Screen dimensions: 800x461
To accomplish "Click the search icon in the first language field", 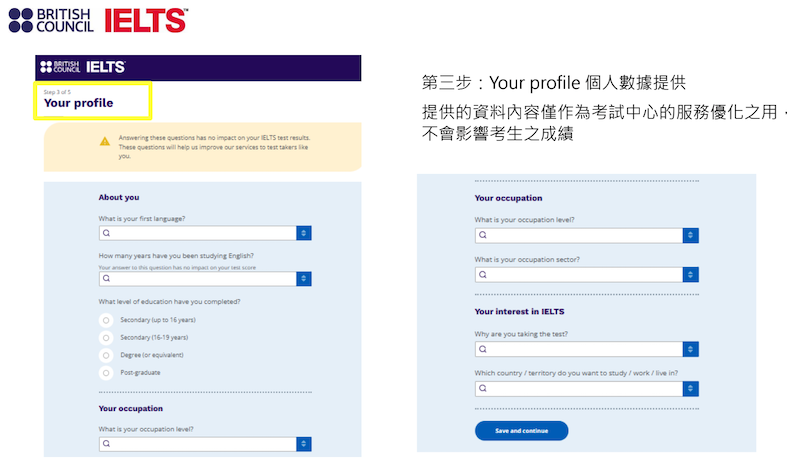I will click(106, 233).
